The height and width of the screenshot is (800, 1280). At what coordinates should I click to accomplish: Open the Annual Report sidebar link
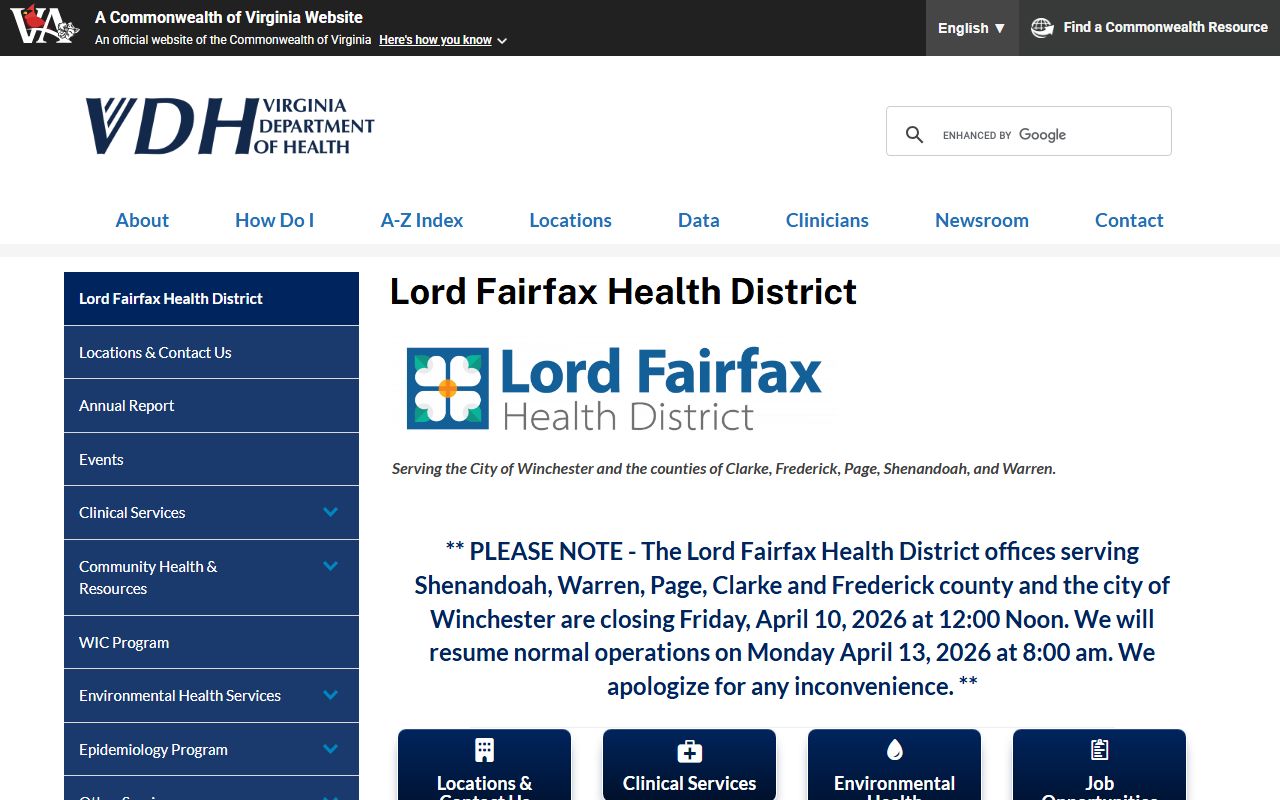pos(127,405)
